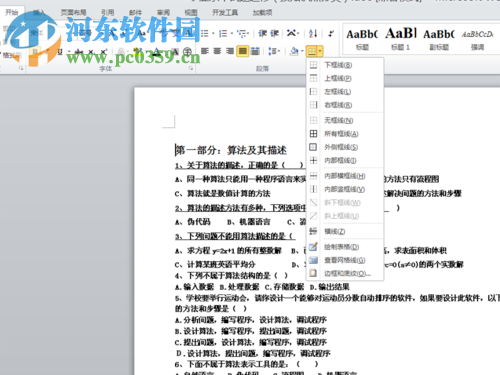Apply the 强调 style

(477, 39)
